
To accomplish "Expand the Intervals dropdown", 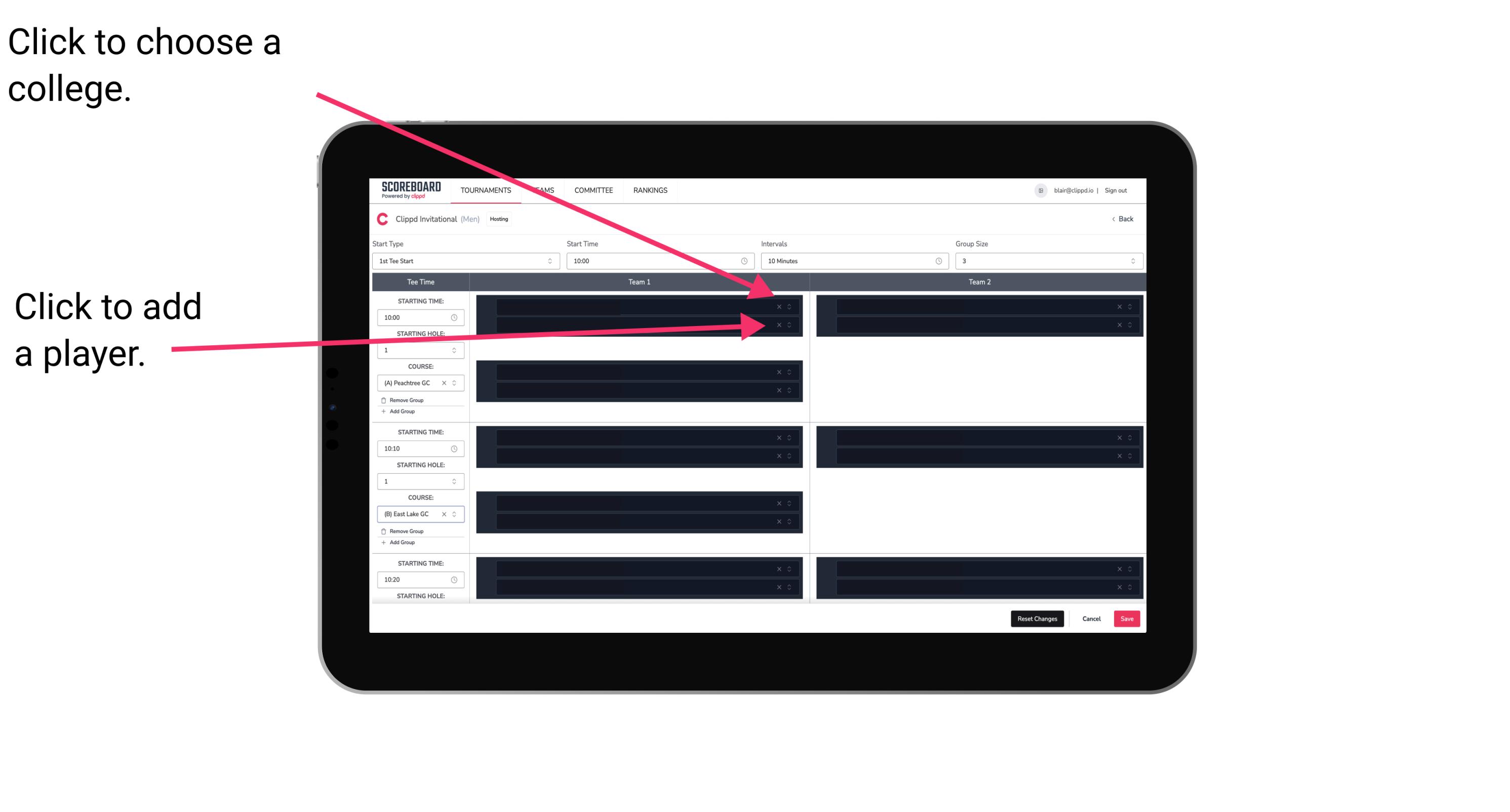I will coord(850,260).
